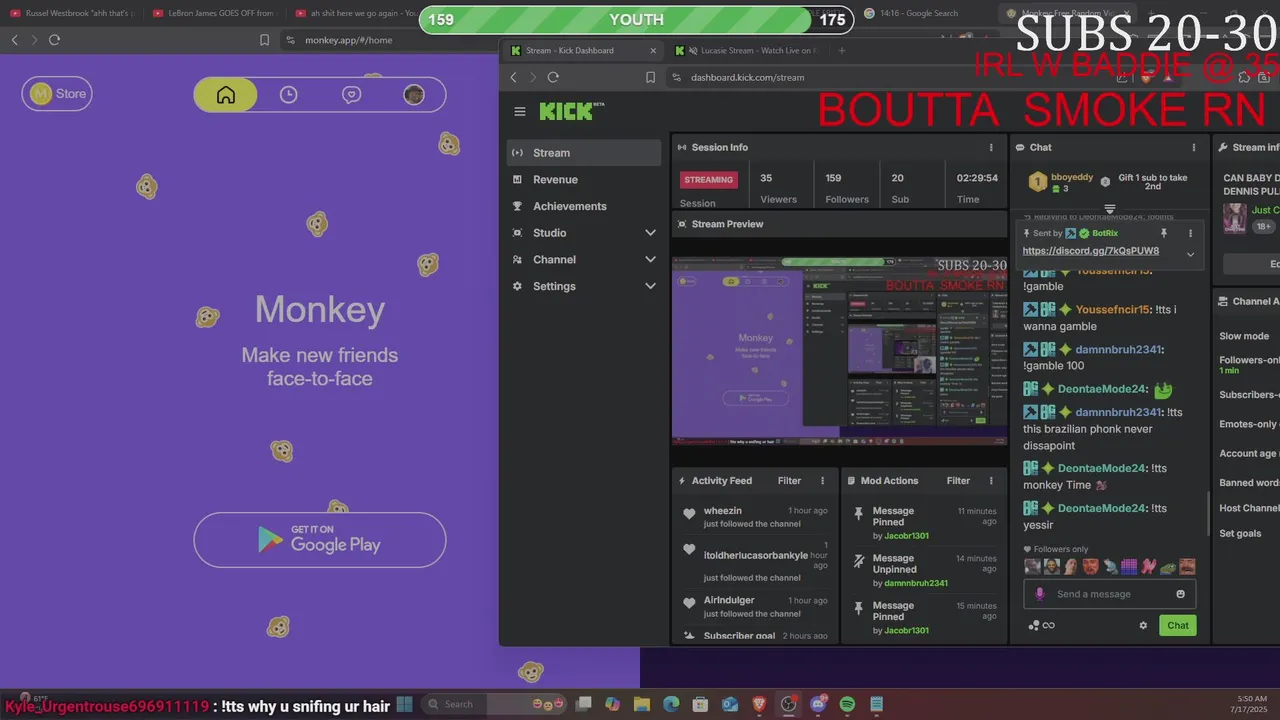The image size is (1280, 720).
Task: Click Slow mode in the Channel panel
Action: pos(1244,336)
